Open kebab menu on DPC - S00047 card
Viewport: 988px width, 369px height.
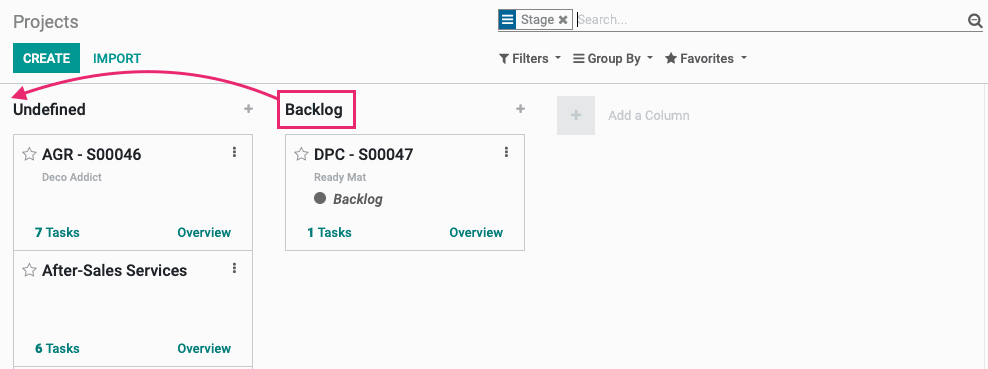click(x=506, y=152)
